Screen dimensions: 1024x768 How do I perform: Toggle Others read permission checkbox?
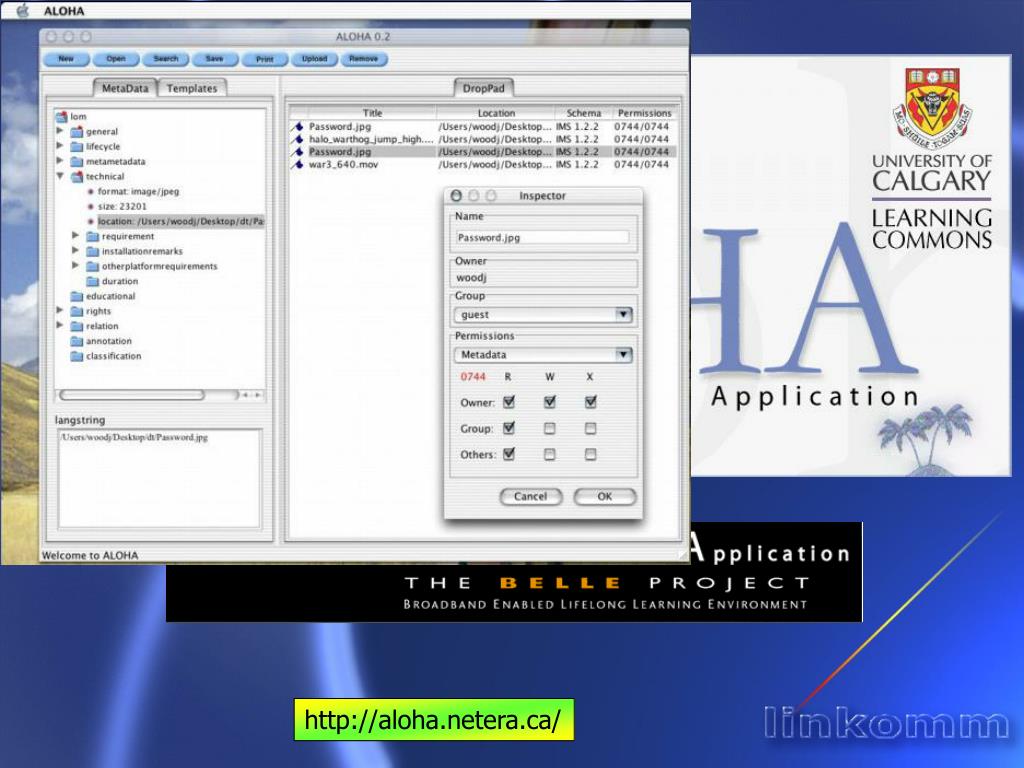(x=509, y=454)
